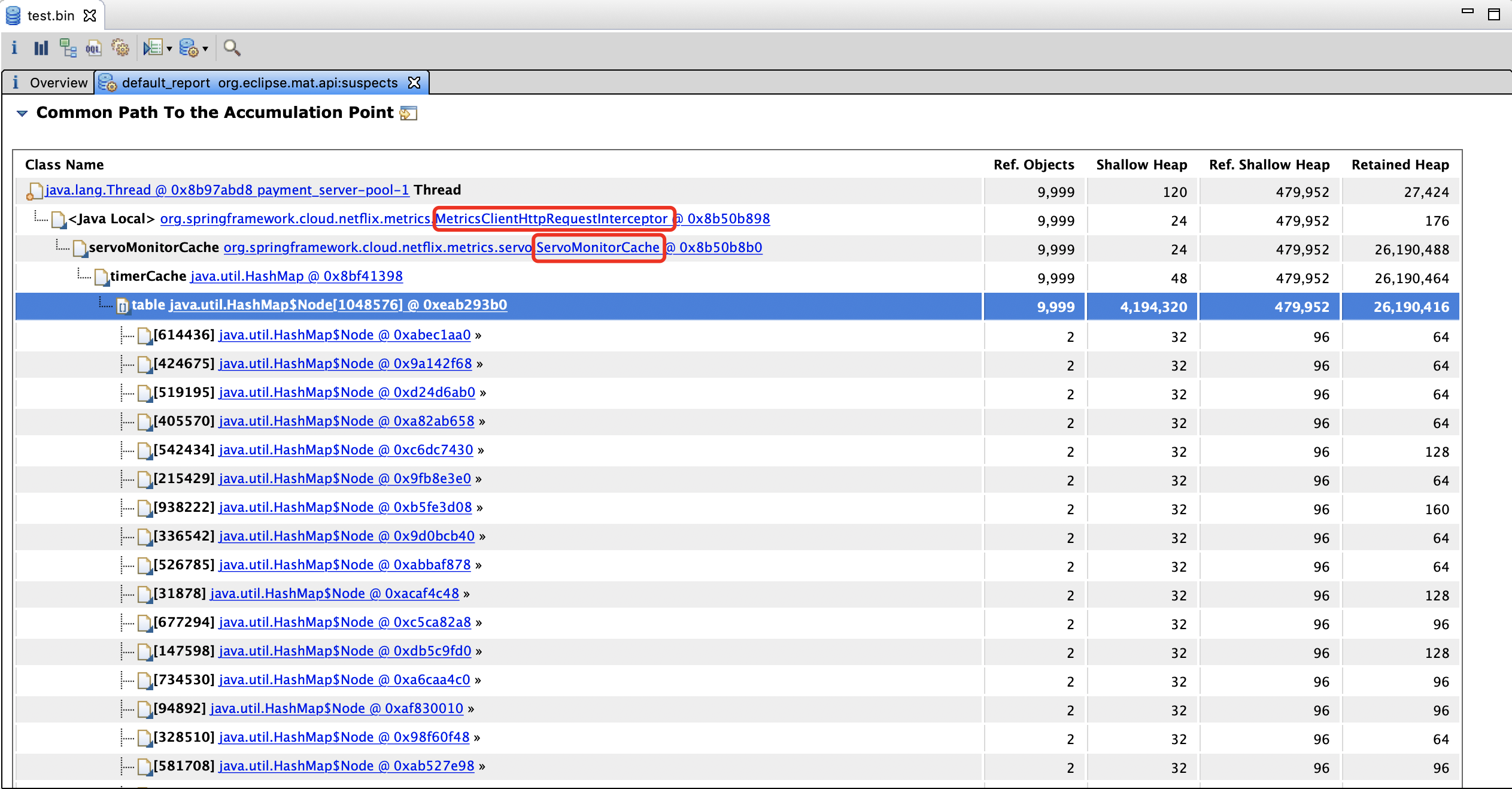
Task: Open in new window icon beside heading
Action: tap(408, 113)
